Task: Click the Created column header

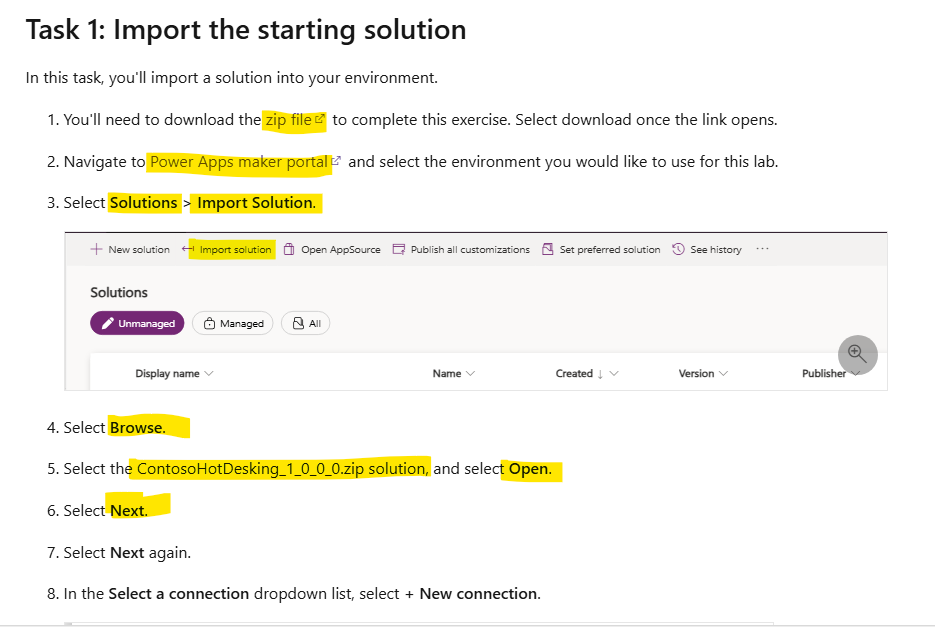Action: point(575,373)
